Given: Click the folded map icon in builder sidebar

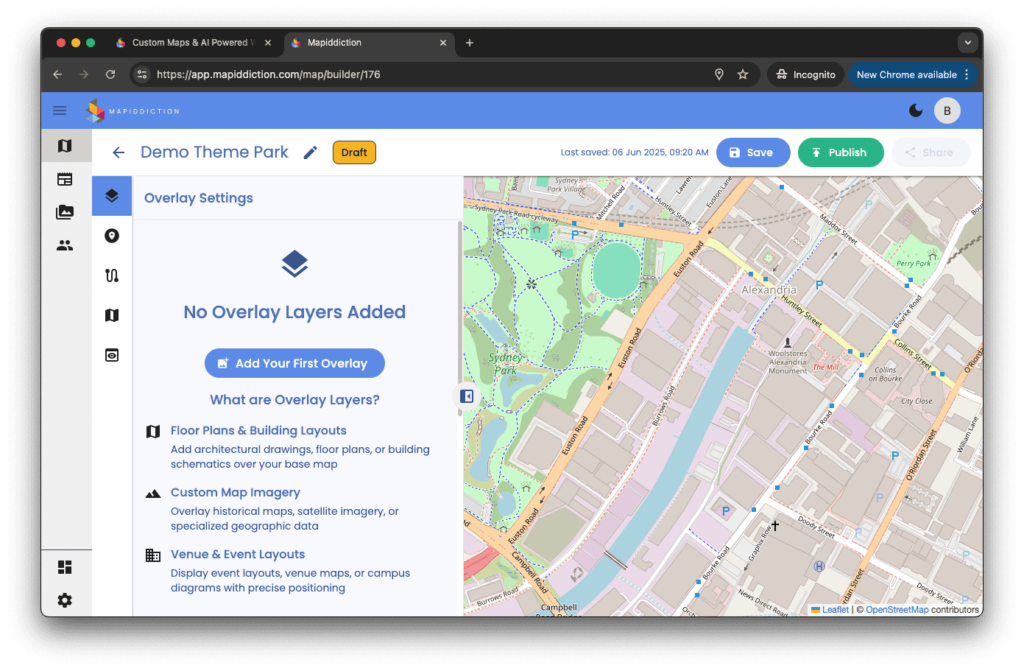Looking at the screenshot, I should [112, 315].
